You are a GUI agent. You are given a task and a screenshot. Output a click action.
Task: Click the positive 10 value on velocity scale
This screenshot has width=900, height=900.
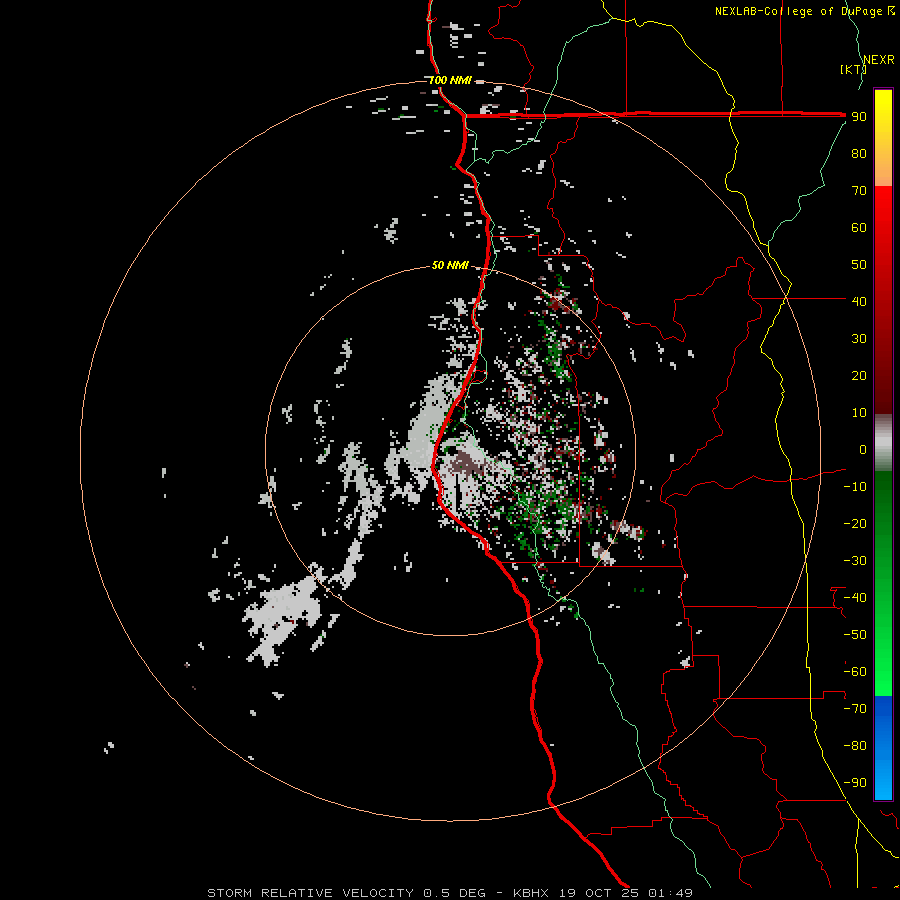coord(859,413)
